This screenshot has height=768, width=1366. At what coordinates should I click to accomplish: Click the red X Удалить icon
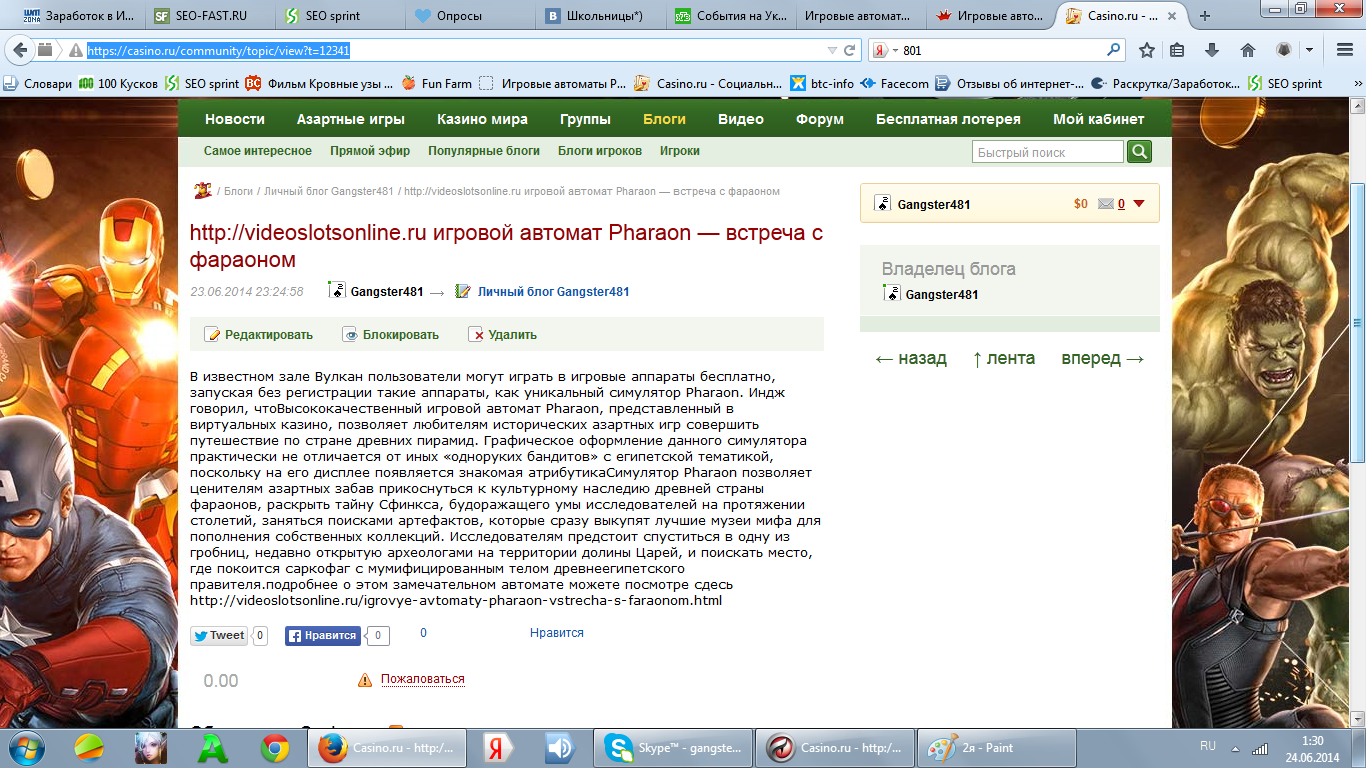(x=476, y=334)
